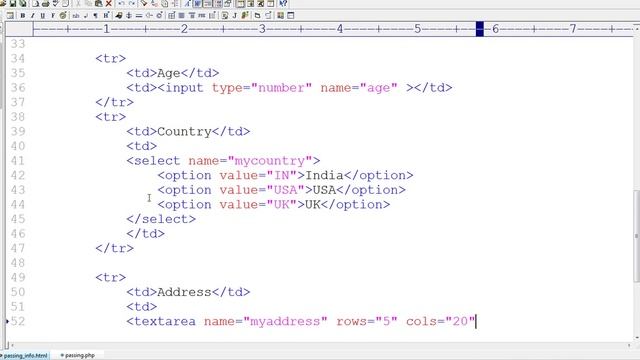Click the <td>Address</td> code on line 50

tap(188, 292)
